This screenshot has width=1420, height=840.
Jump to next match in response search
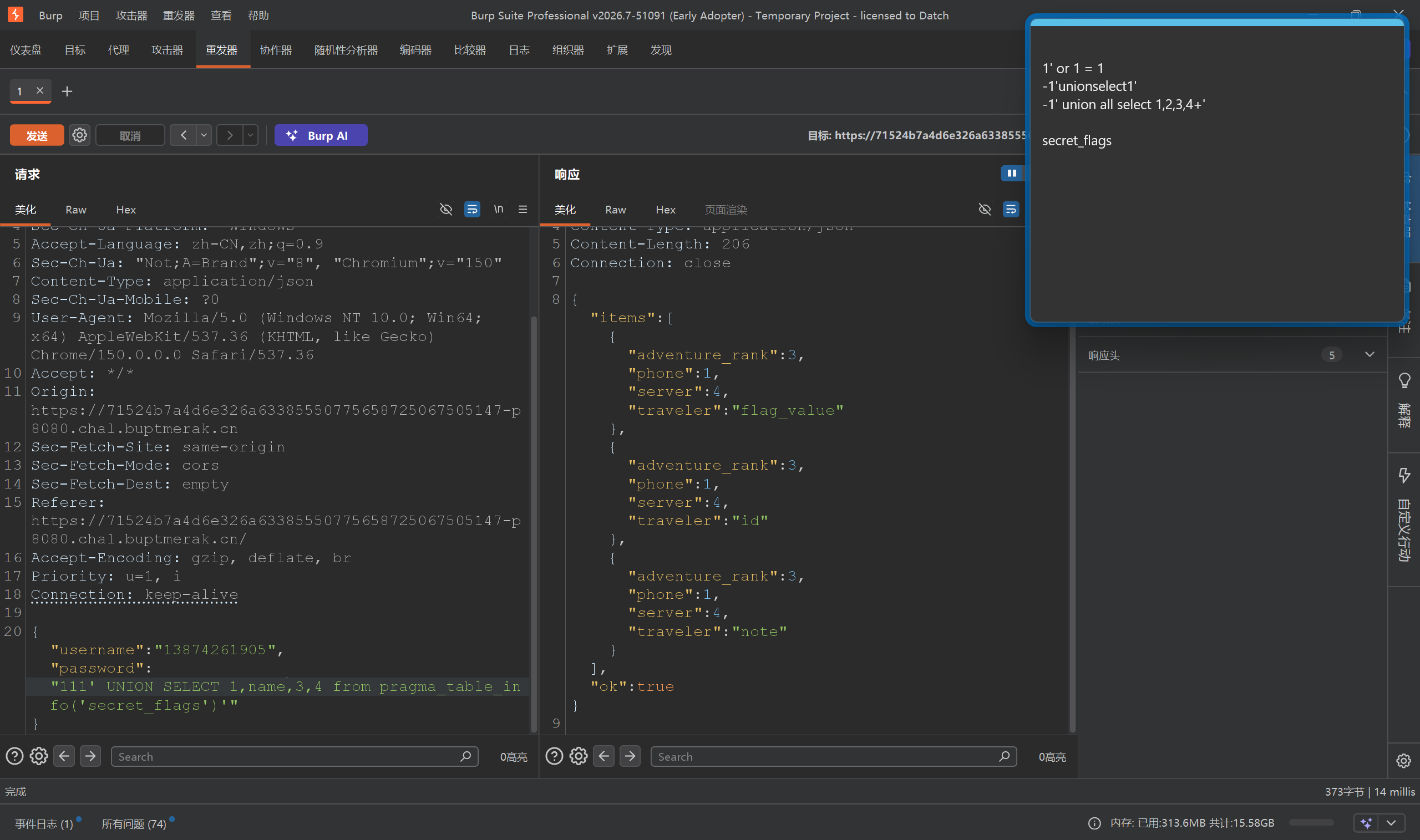pos(630,756)
